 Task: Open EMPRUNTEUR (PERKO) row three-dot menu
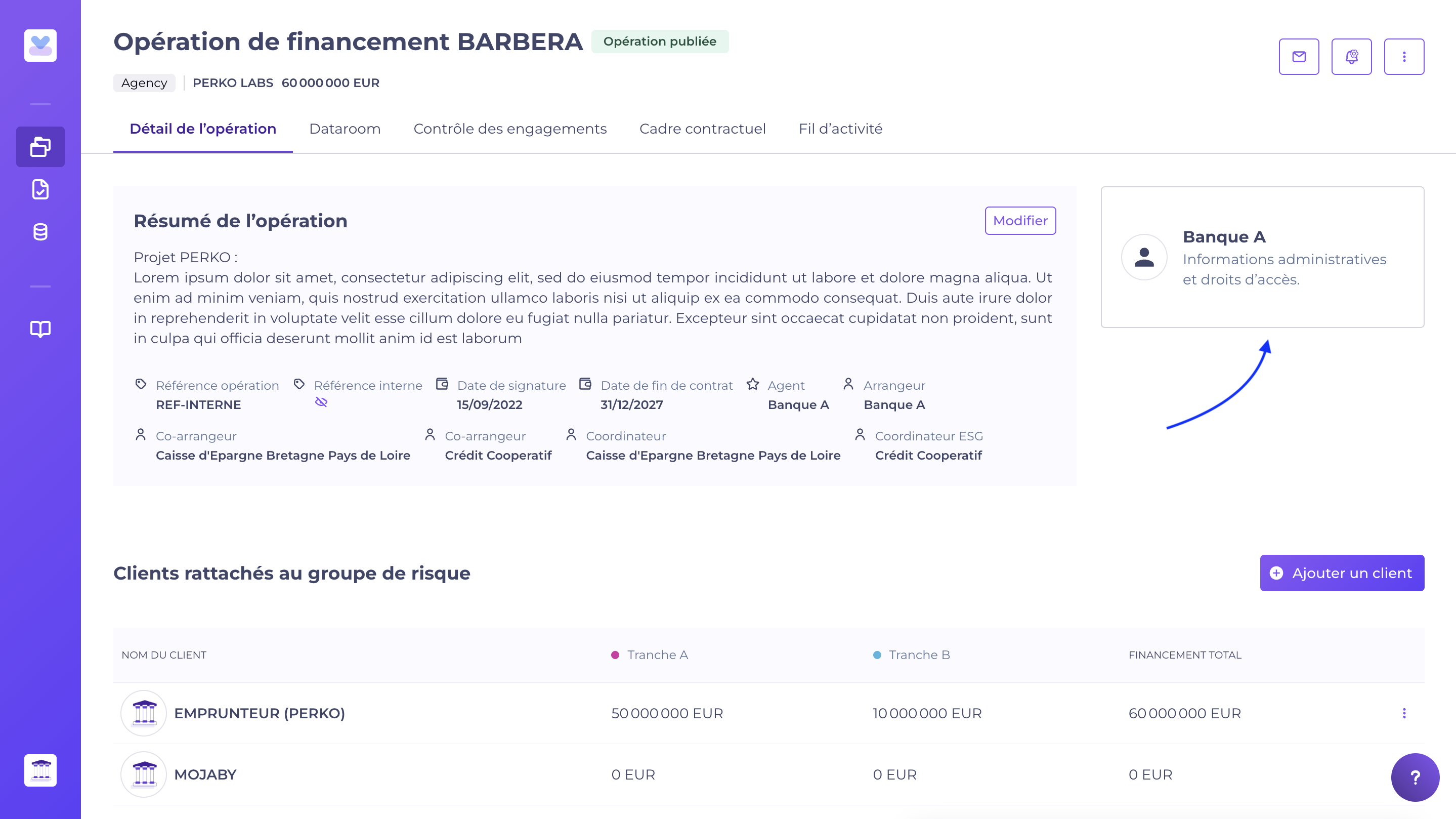point(1403,713)
